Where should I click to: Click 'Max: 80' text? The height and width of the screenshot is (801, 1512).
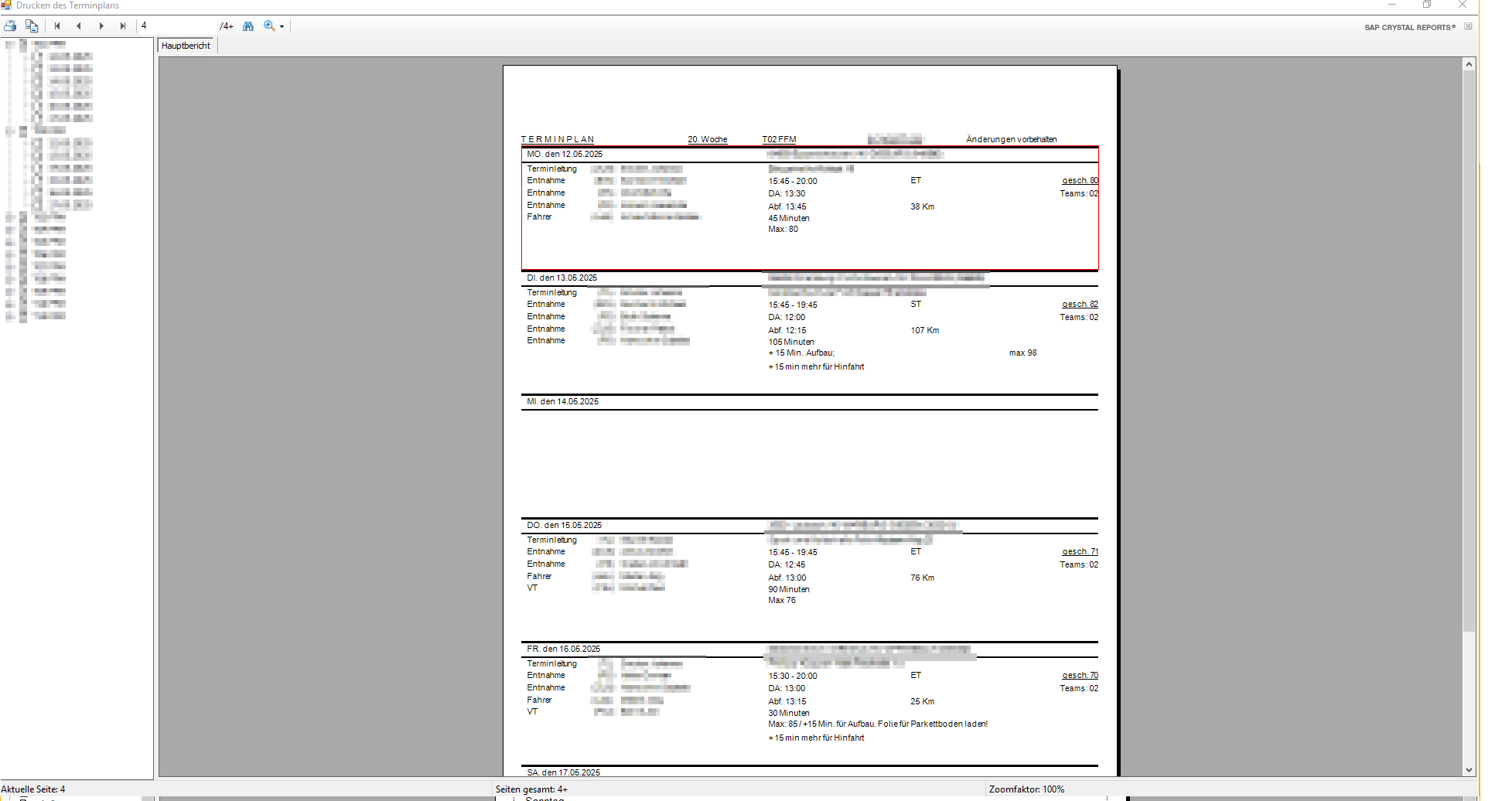783,230
